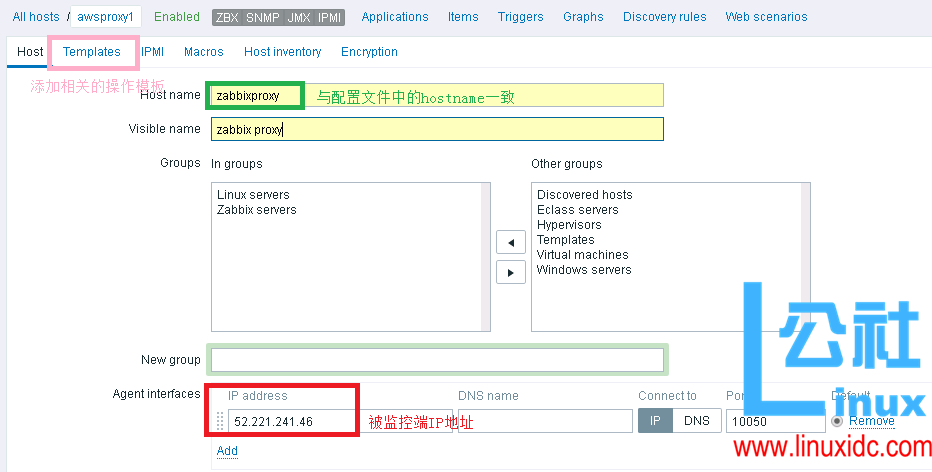Open the Graphs link
932x472 pixels.
click(x=583, y=17)
